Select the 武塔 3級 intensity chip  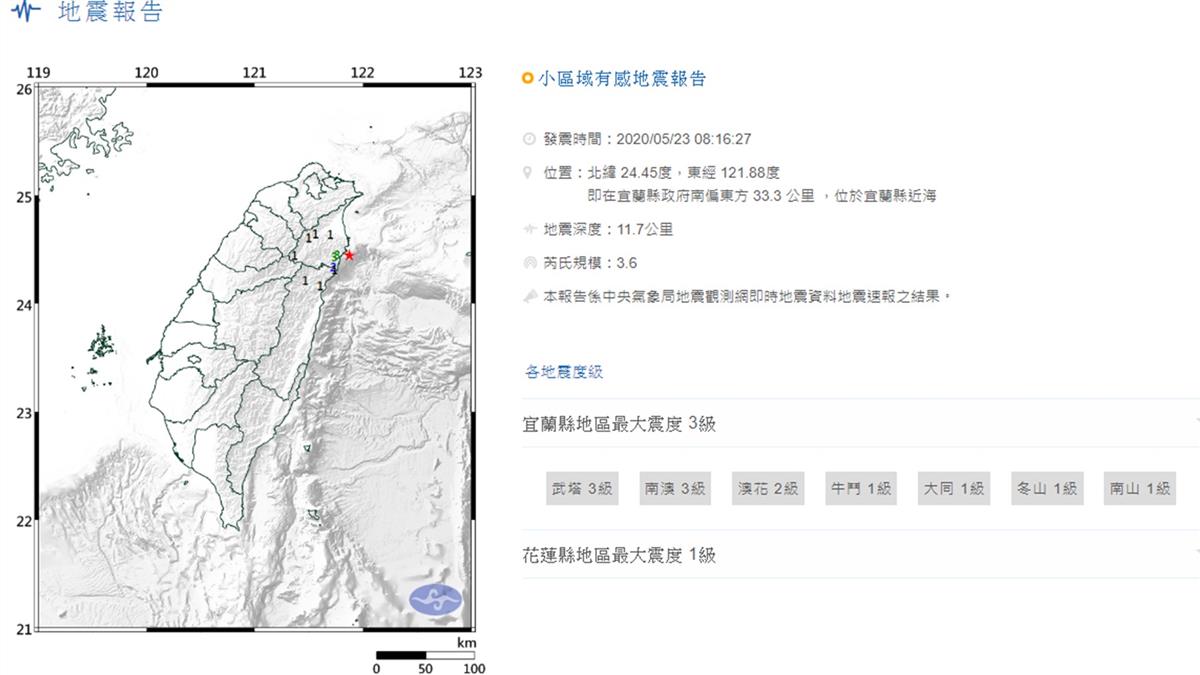tap(581, 489)
